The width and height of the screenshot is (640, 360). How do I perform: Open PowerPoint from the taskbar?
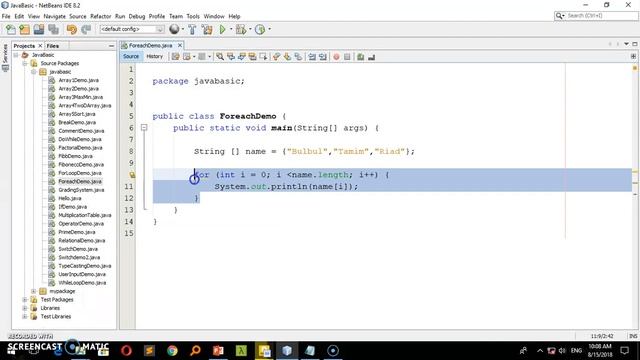coord(218,351)
